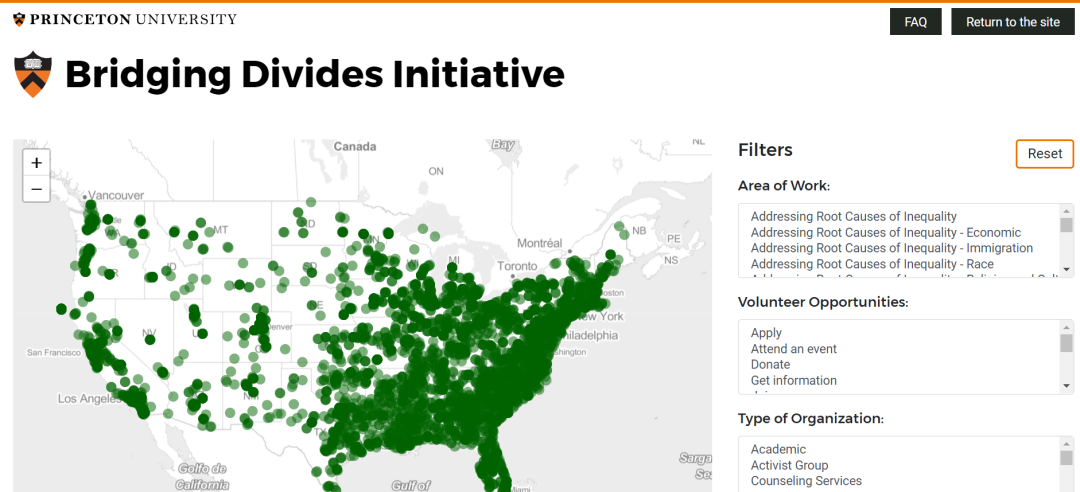Image resolution: width=1080 pixels, height=492 pixels.
Task: Open the FAQ page
Action: click(915, 22)
